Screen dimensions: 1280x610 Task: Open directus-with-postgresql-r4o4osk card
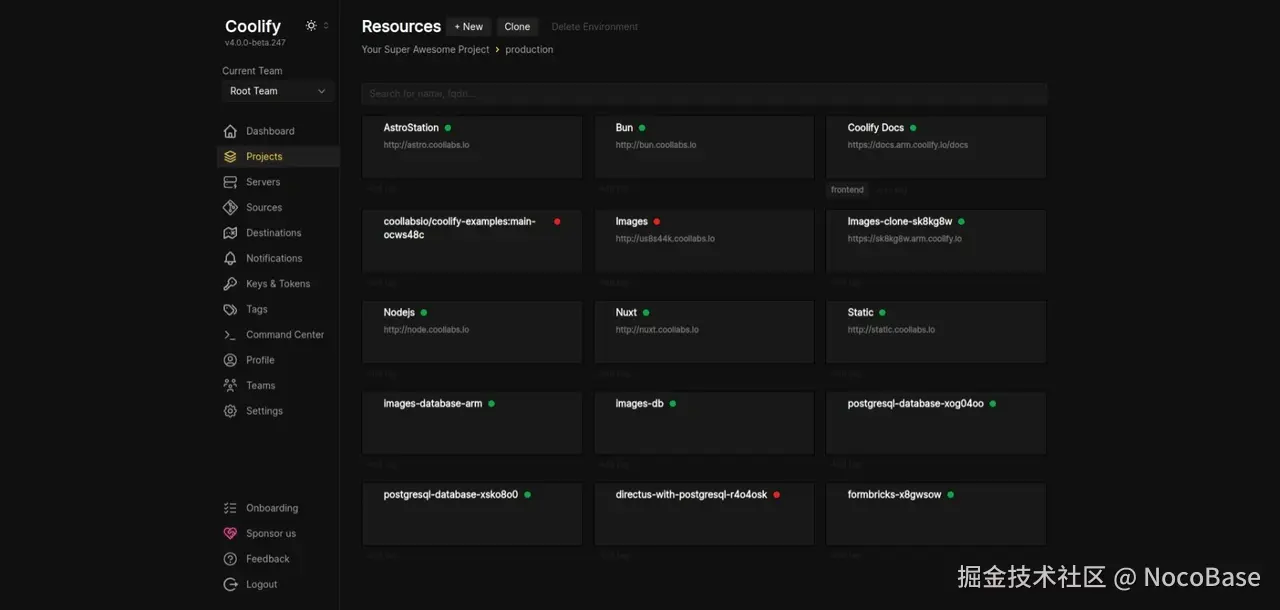pos(704,514)
